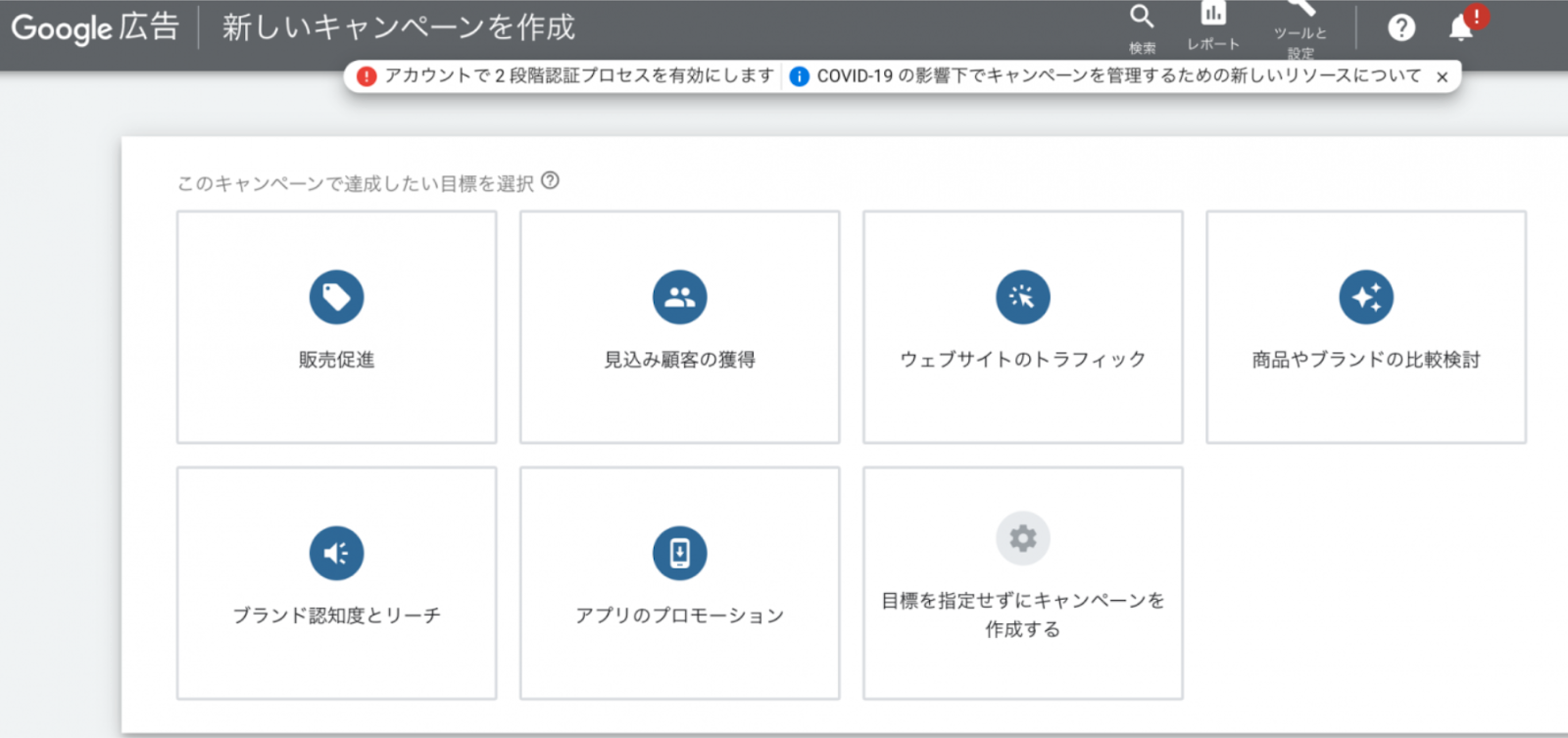
Task: Click the gear icon for no-goal campaign
Action: point(1022,538)
